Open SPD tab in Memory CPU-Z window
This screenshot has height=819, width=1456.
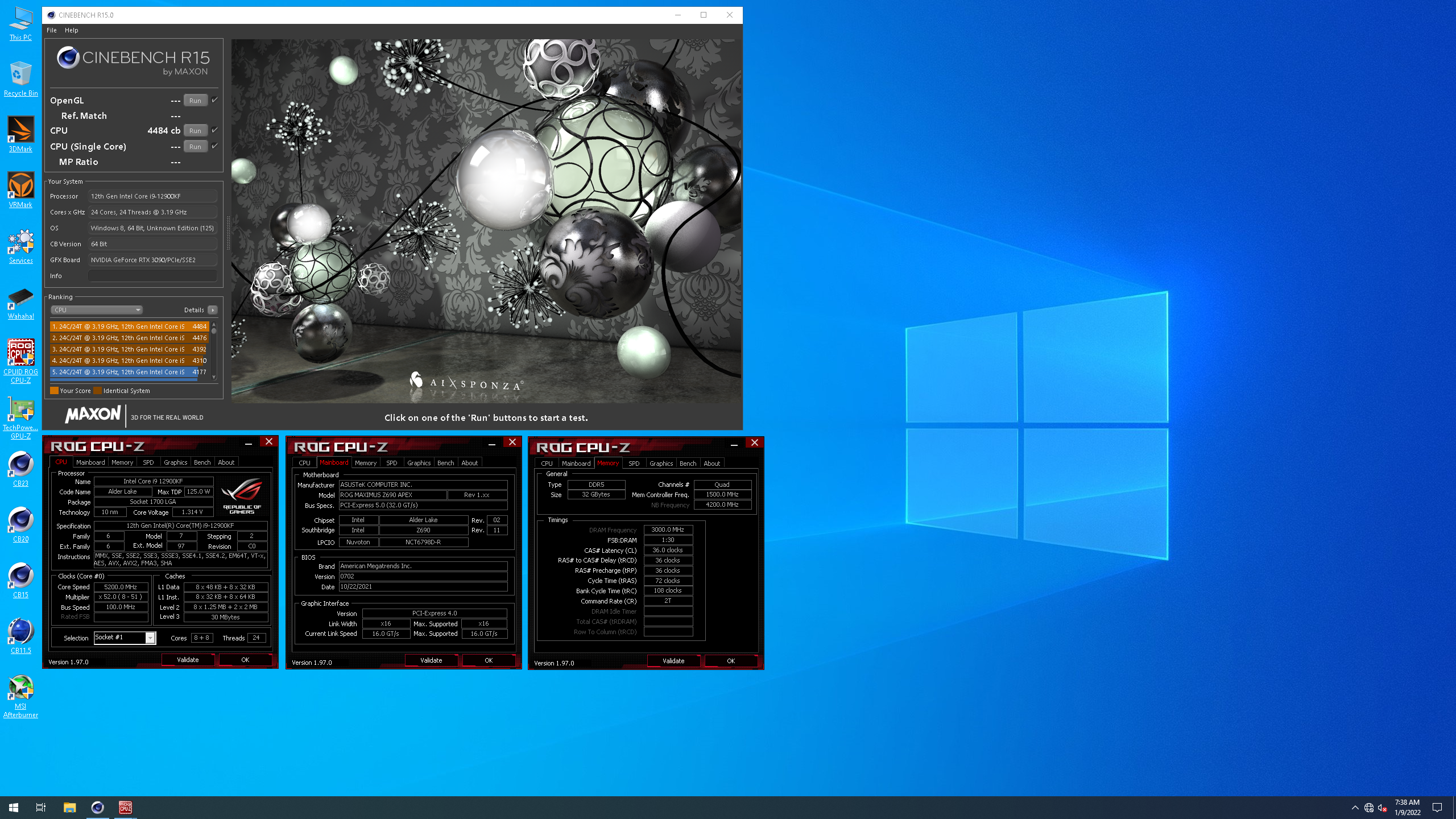(x=634, y=464)
